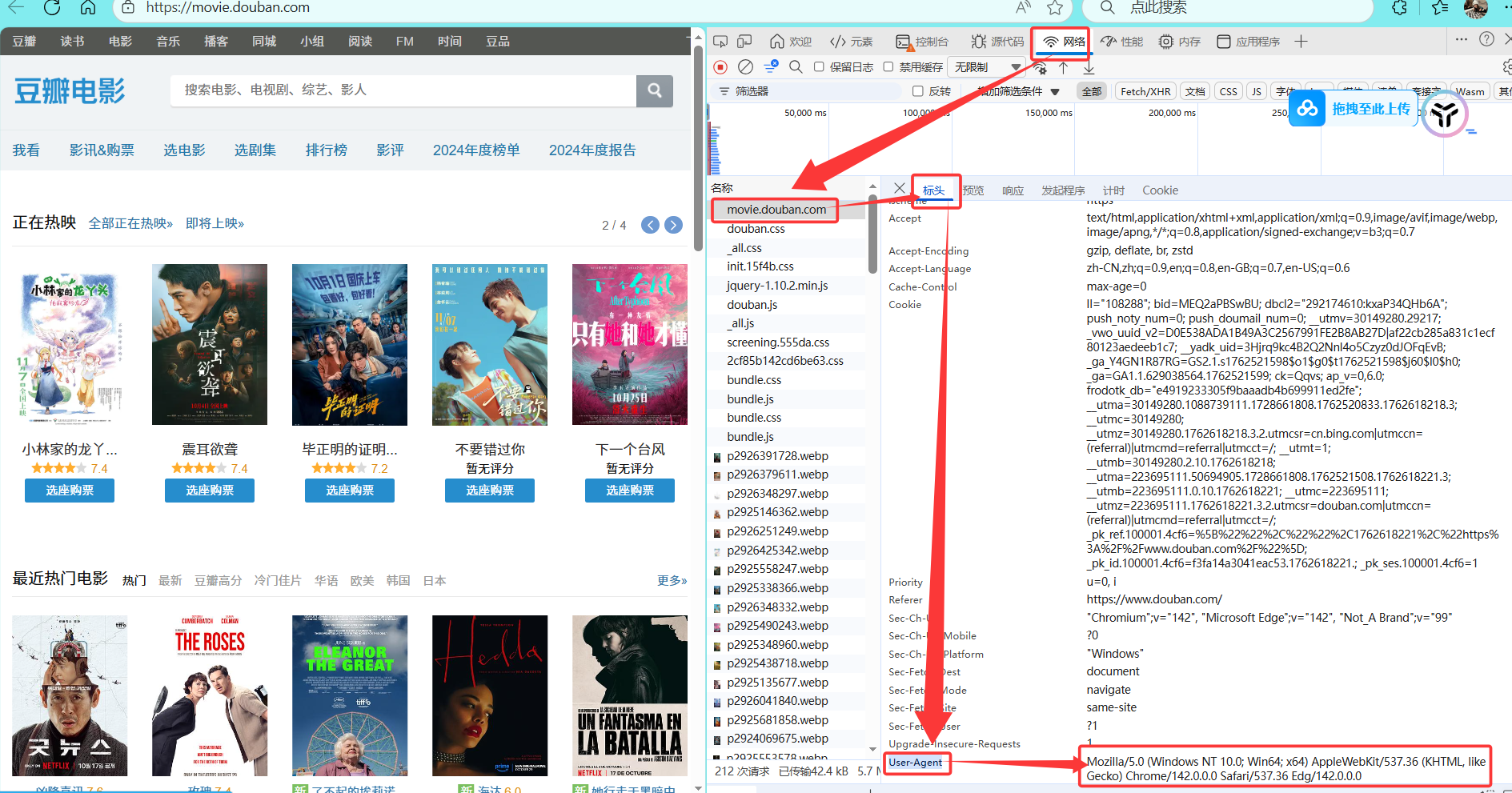The image size is (1512, 793).
Task: Select the DevTools 网络 tab
Action: pos(1064,42)
